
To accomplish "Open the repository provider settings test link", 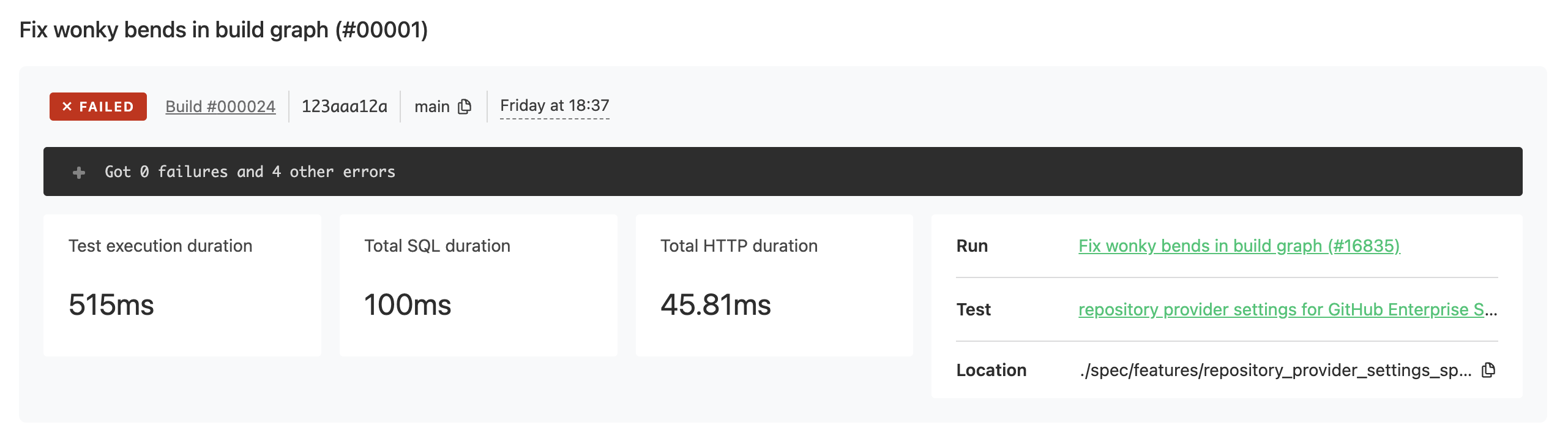I will 1288,309.
